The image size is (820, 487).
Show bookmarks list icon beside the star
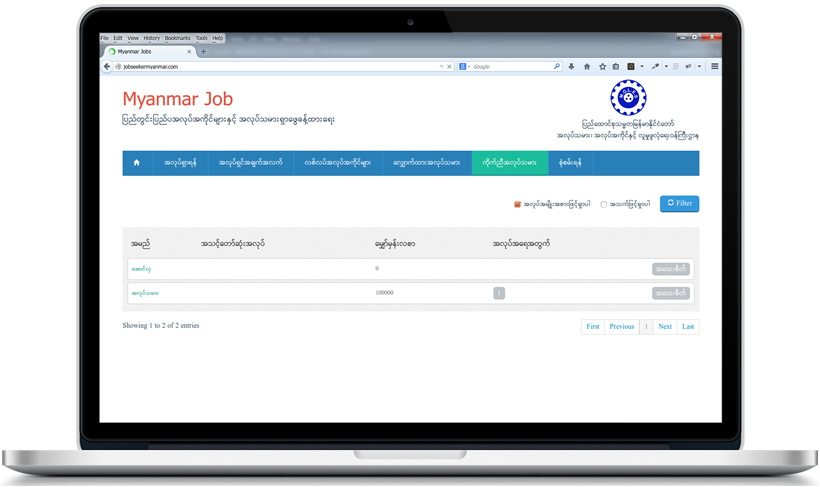click(x=616, y=66)
